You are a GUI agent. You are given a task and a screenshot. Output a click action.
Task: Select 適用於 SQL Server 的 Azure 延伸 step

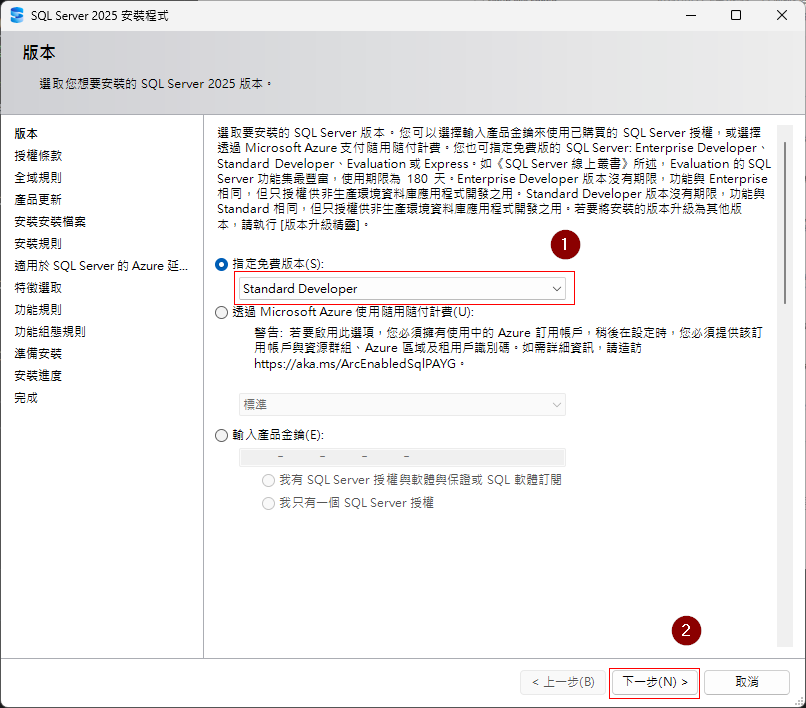click(101, 266)
